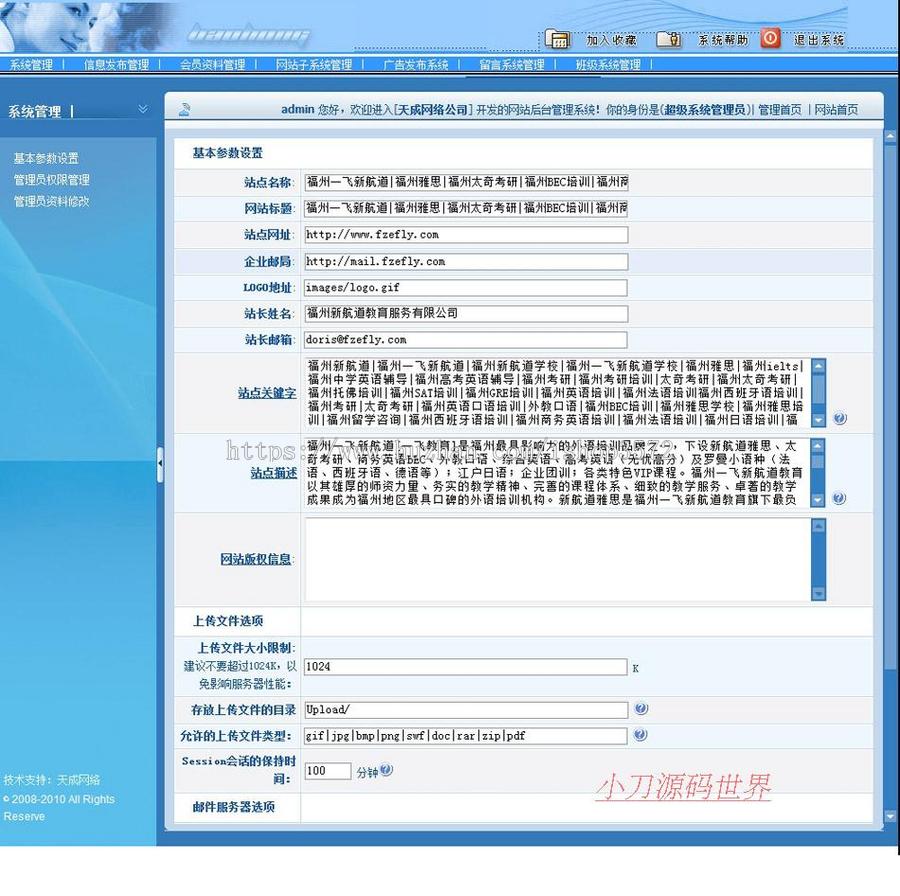The image size is (900, 896).
Task: Click help icon beside 站点描述 field
Action: 840,497
